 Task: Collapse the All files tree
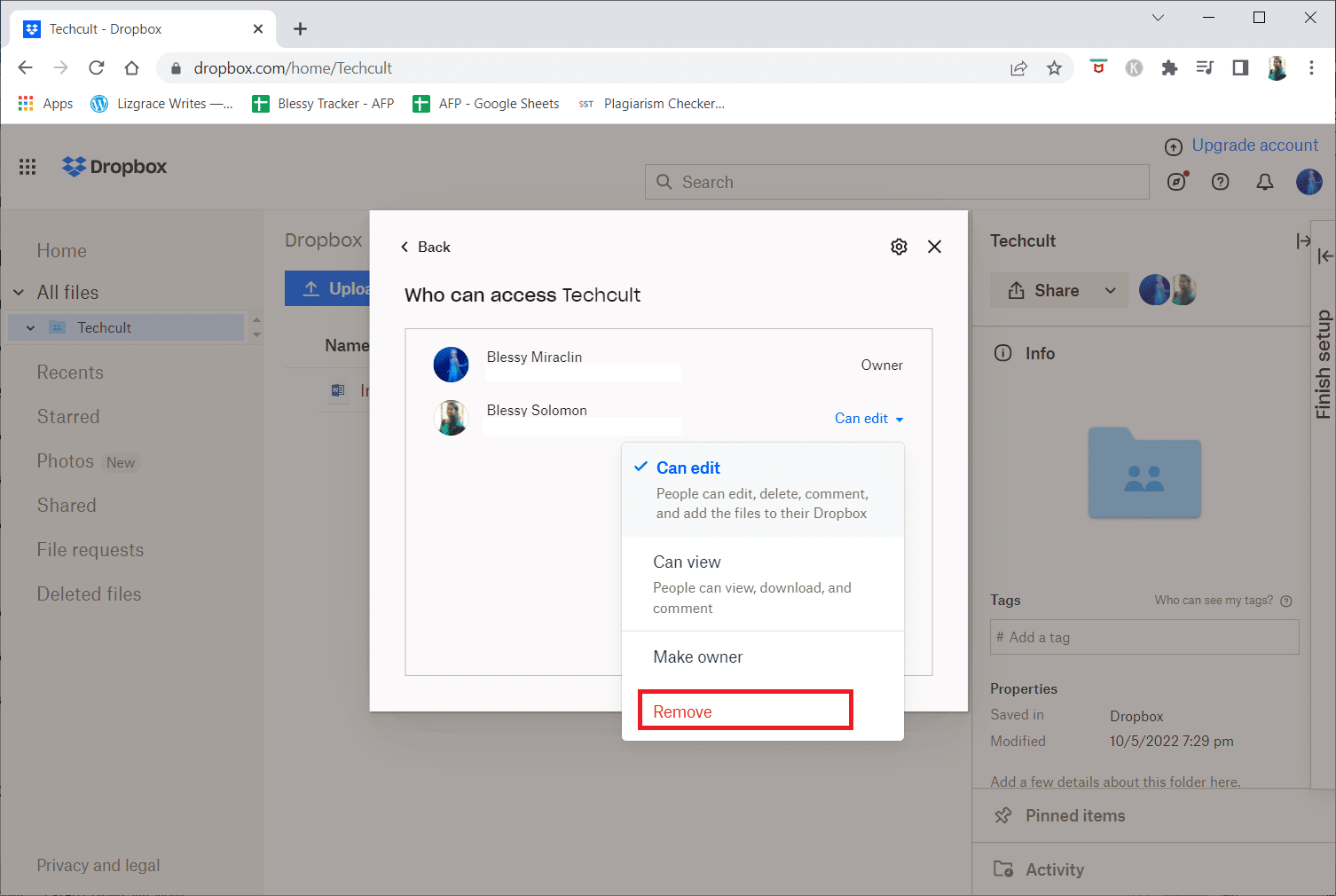pos(19,293)
